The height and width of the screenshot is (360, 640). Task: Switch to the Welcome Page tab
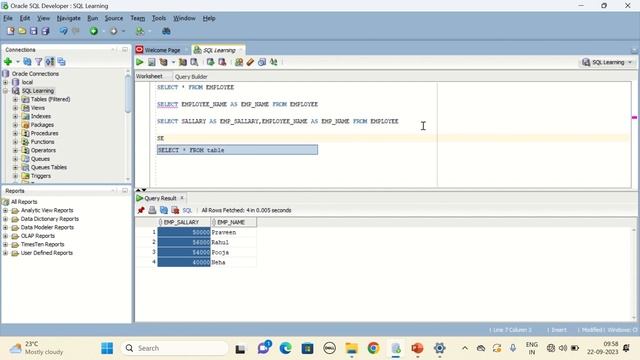[x=162, y=50]
